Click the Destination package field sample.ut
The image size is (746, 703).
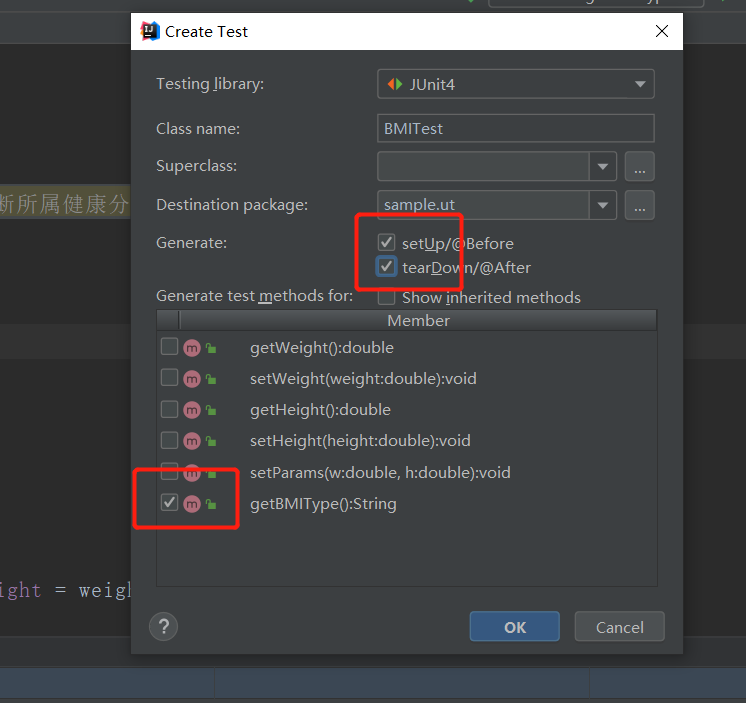point(483,205)
